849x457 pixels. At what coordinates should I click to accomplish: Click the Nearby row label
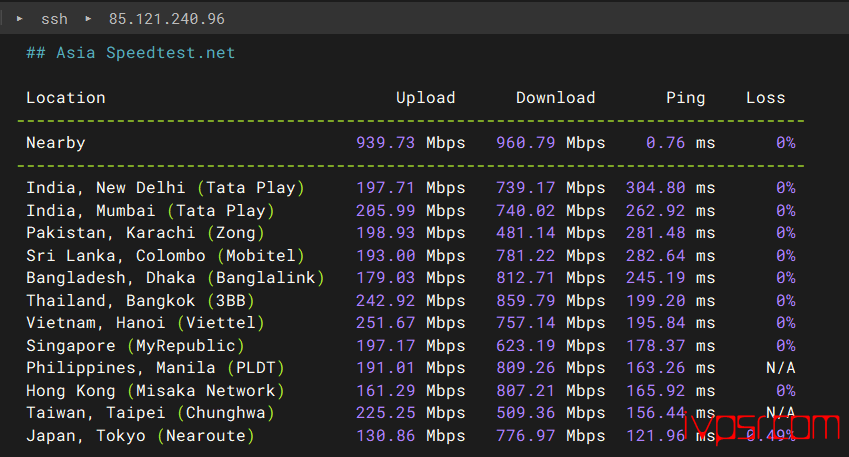pos(56,142)
